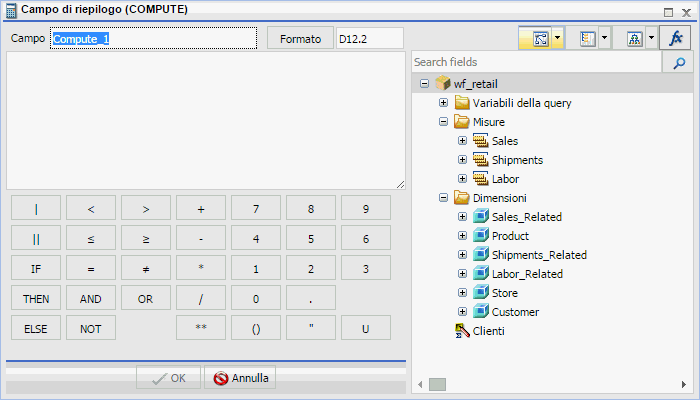Click the Campo name field
The image size is (700, 400).
tap(154, 38)
